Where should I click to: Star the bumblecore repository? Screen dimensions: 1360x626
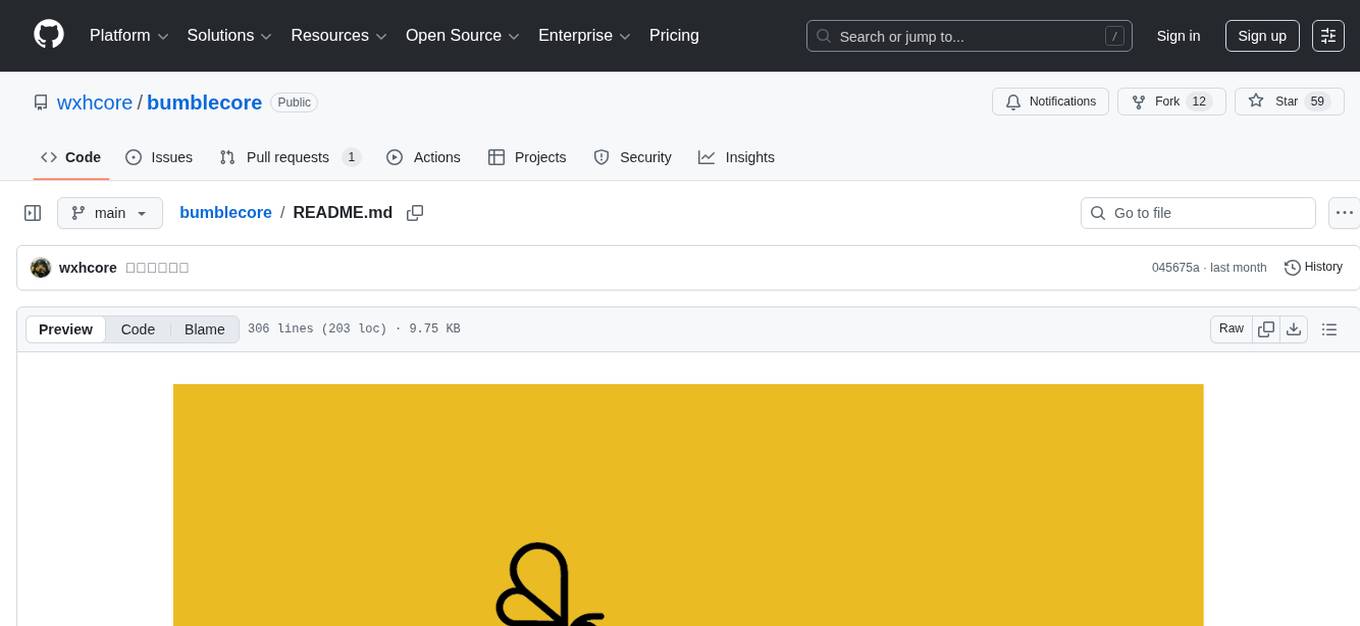click(1288, 101)
